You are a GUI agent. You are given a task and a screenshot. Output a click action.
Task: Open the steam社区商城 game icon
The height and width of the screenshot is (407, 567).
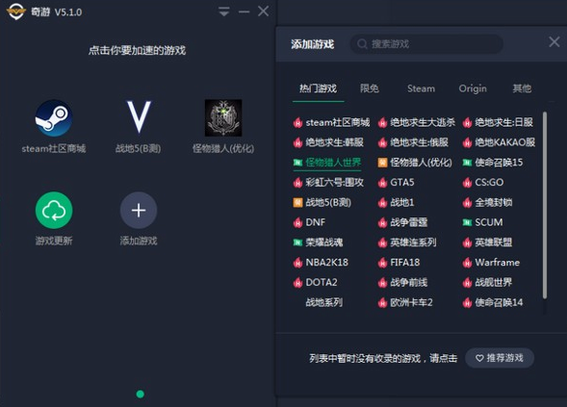(54, 118)
